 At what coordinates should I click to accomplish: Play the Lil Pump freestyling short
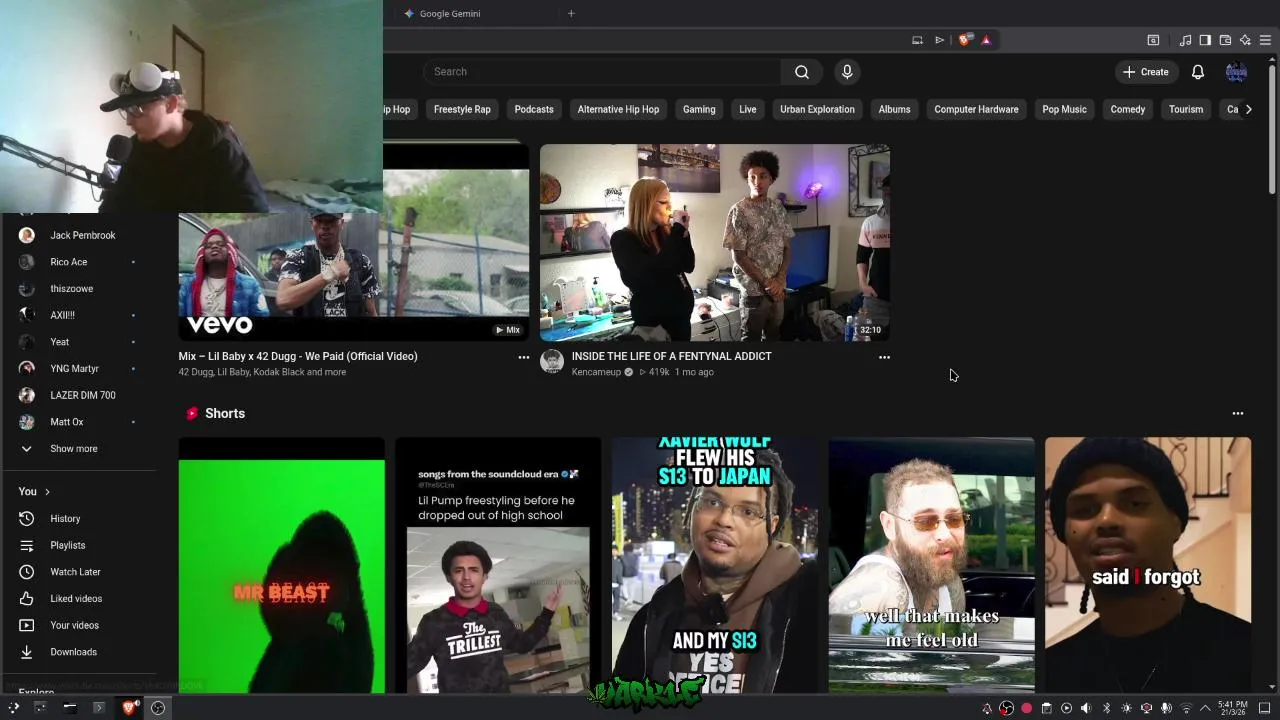498,565
